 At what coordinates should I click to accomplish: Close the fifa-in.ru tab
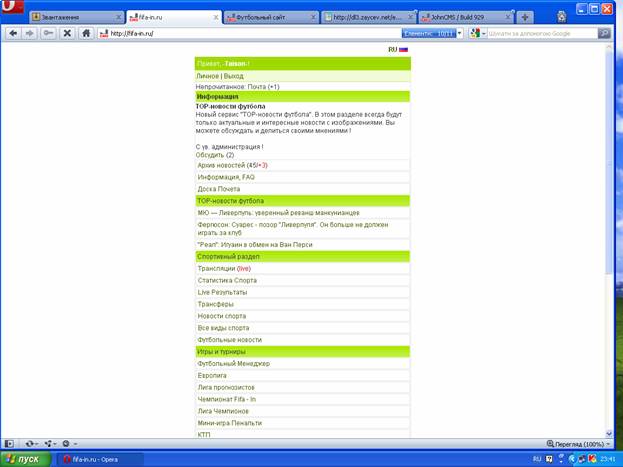(215, 17)
